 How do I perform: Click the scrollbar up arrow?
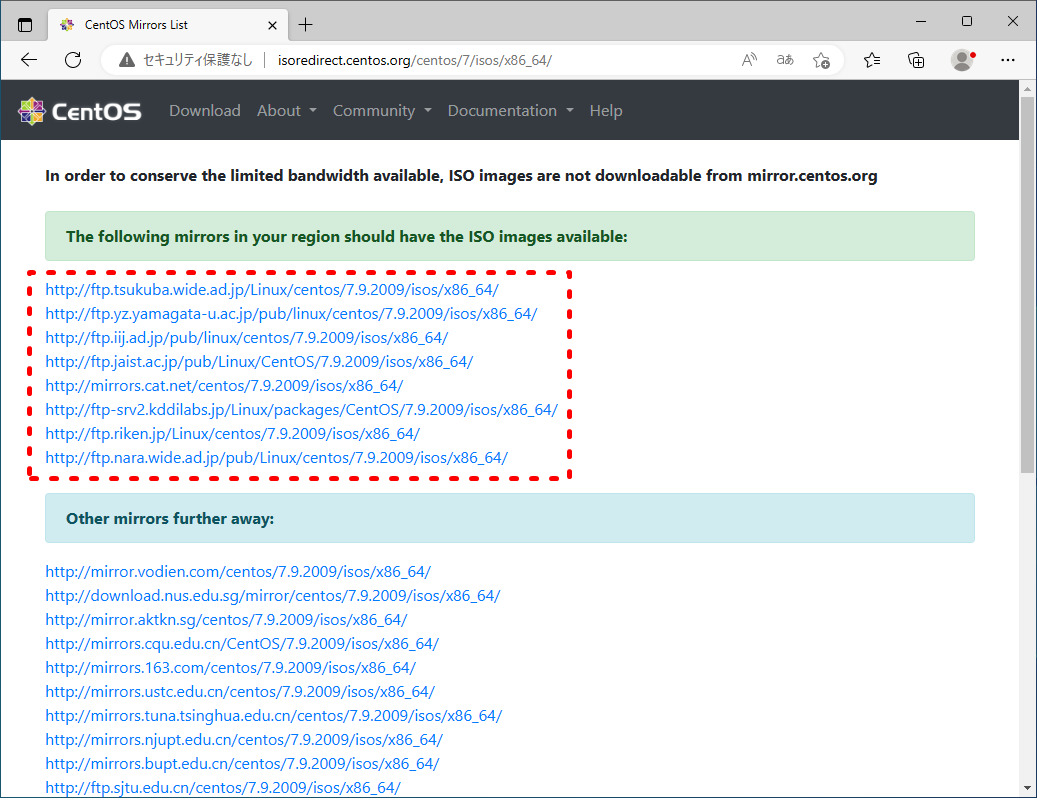click(x=1027, y=89)
